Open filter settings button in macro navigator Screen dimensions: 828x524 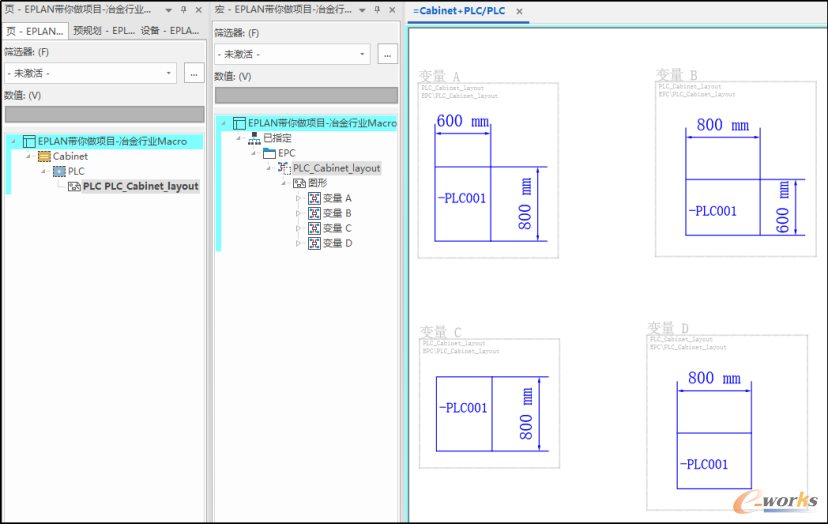pyautogui.click(x=388, y=54)
